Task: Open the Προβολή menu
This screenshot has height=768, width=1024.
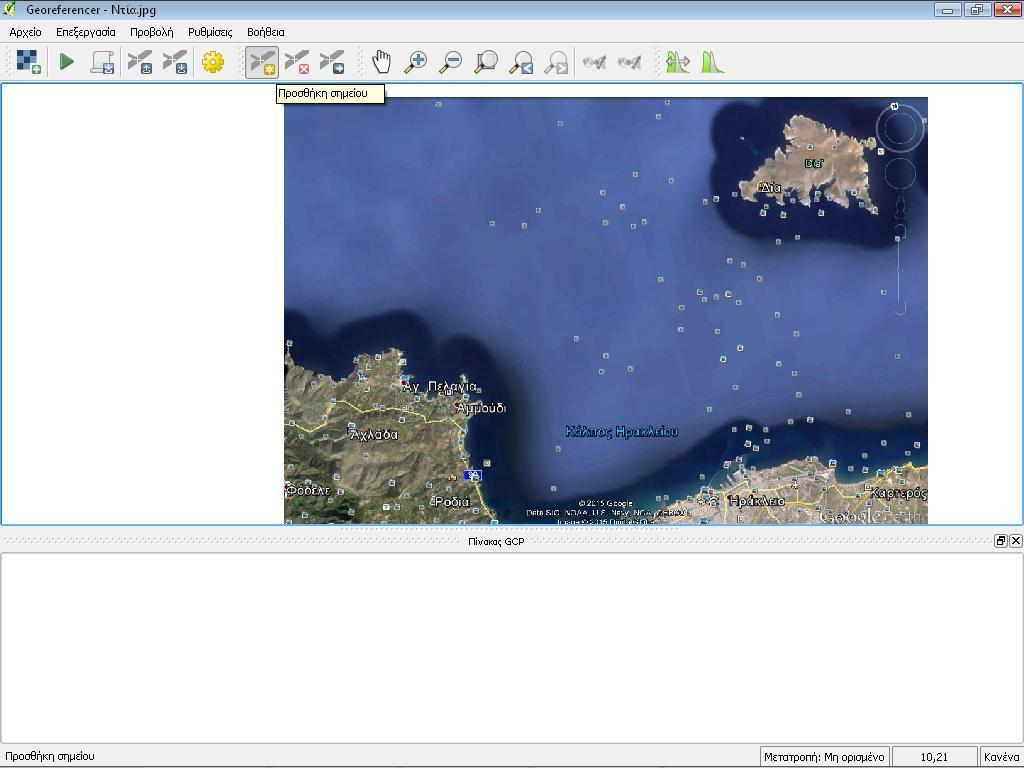Action: click(152, 32)
